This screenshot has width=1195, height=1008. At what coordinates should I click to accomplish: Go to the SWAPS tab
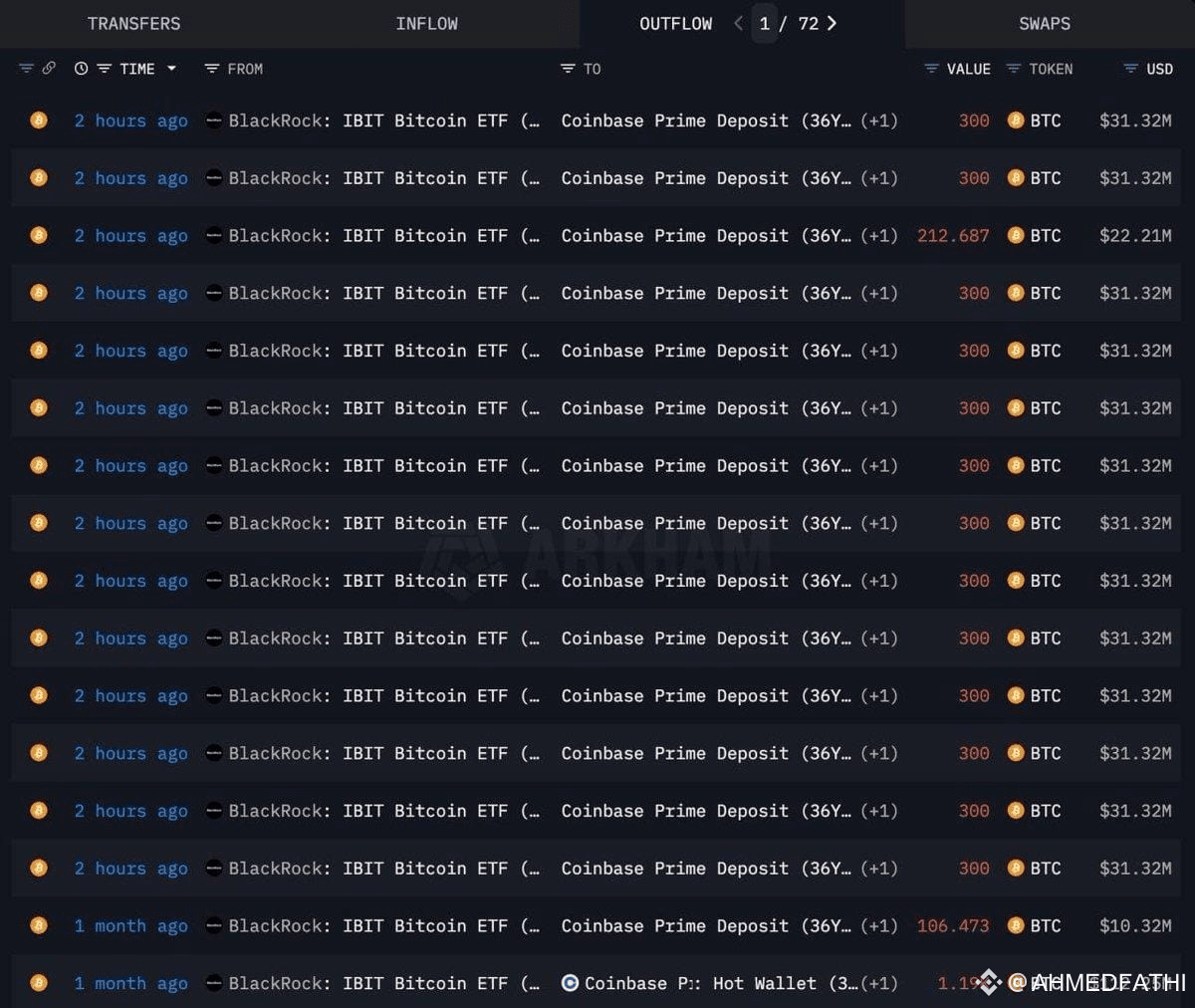tap(1044, 23)
